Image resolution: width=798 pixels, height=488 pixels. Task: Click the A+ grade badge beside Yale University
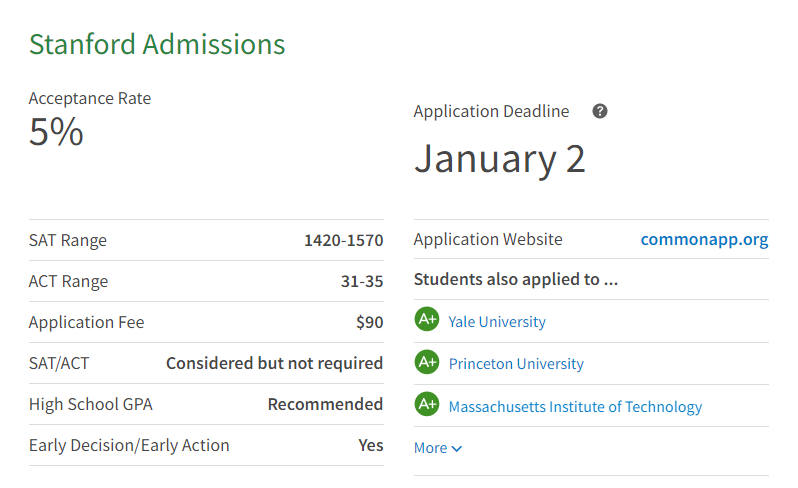(427, 320)
